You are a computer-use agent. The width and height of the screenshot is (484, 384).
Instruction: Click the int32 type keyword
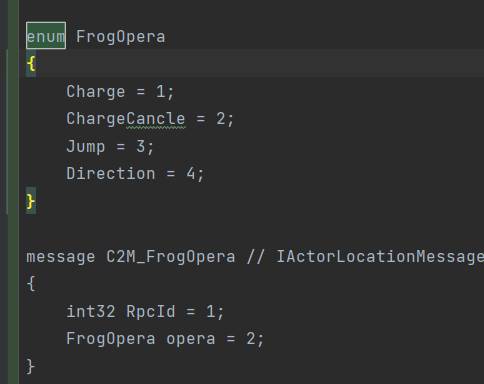[91, 312]
